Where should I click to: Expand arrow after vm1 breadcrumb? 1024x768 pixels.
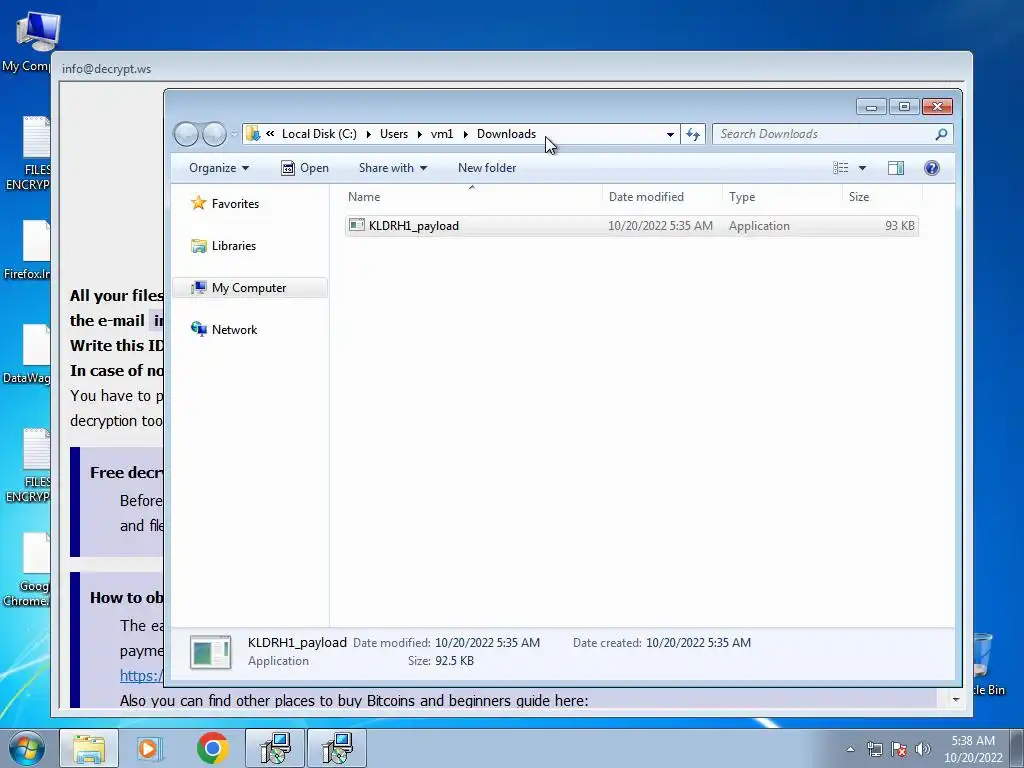[465, 134]
